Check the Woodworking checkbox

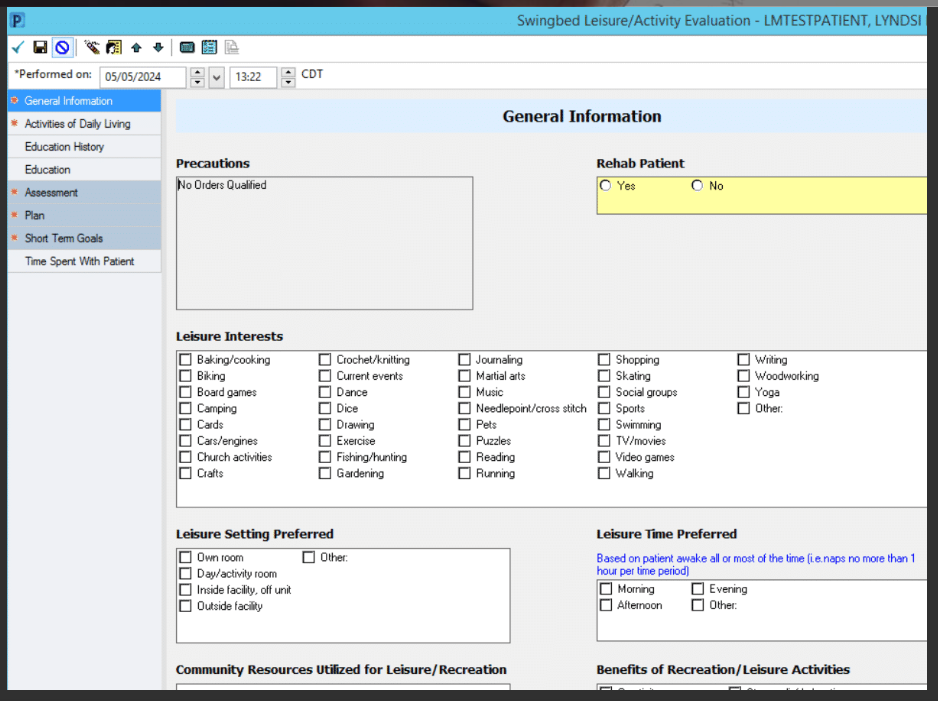tap(744, 376)
